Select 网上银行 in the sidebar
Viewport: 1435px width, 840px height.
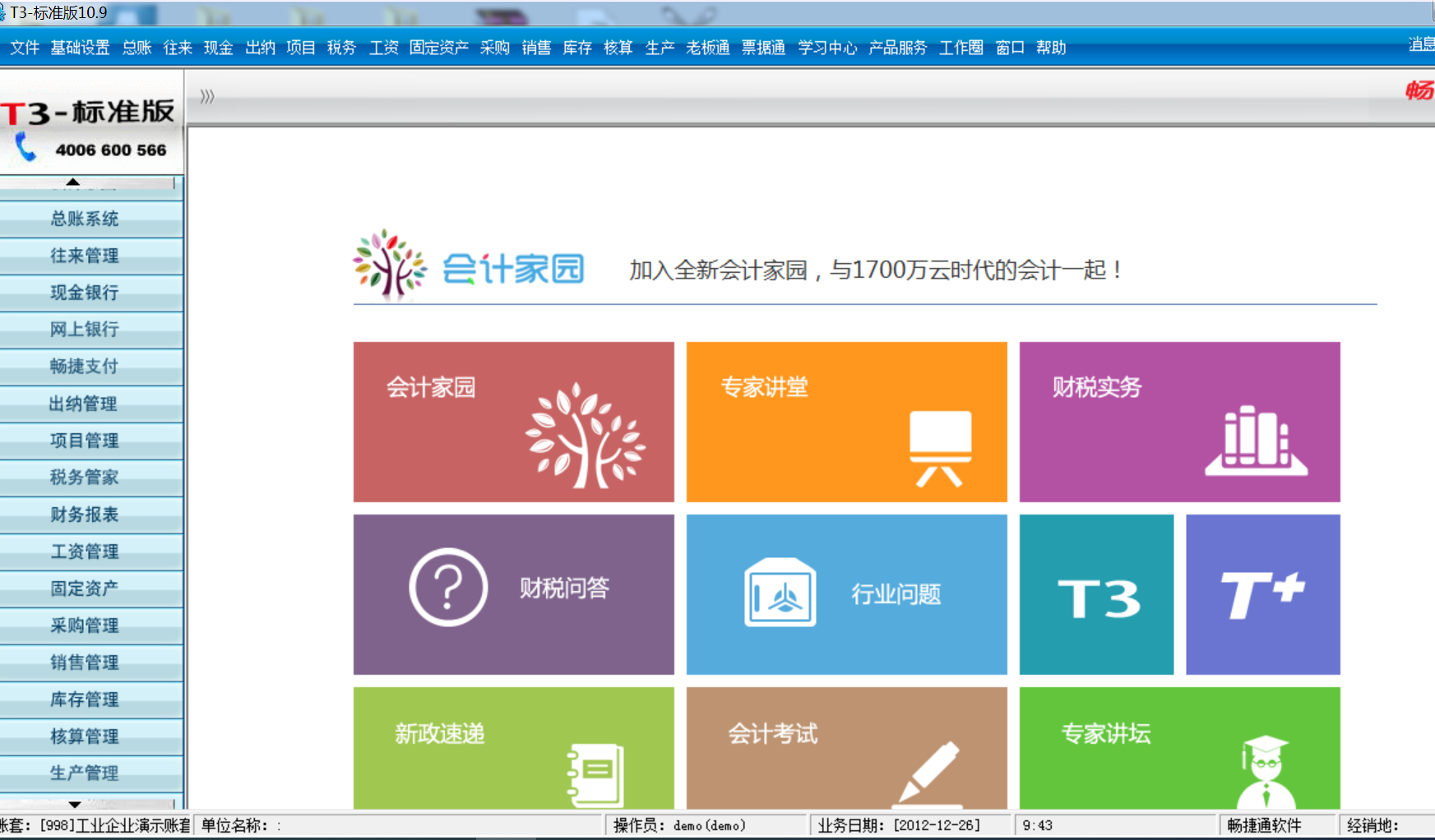[x=91, y=330]
